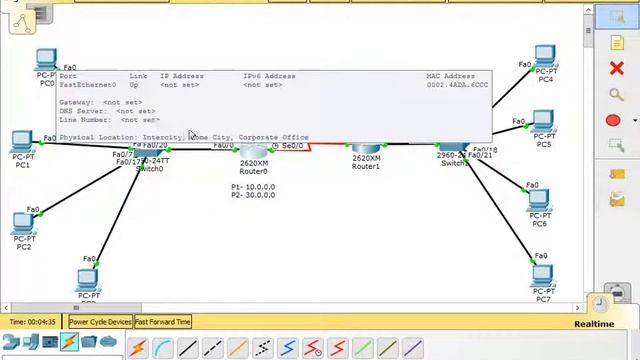This screenshot has width=640, height=360.
Task: Click the Logical workspace icon at top-left
Action: click(x=22, y=23)
